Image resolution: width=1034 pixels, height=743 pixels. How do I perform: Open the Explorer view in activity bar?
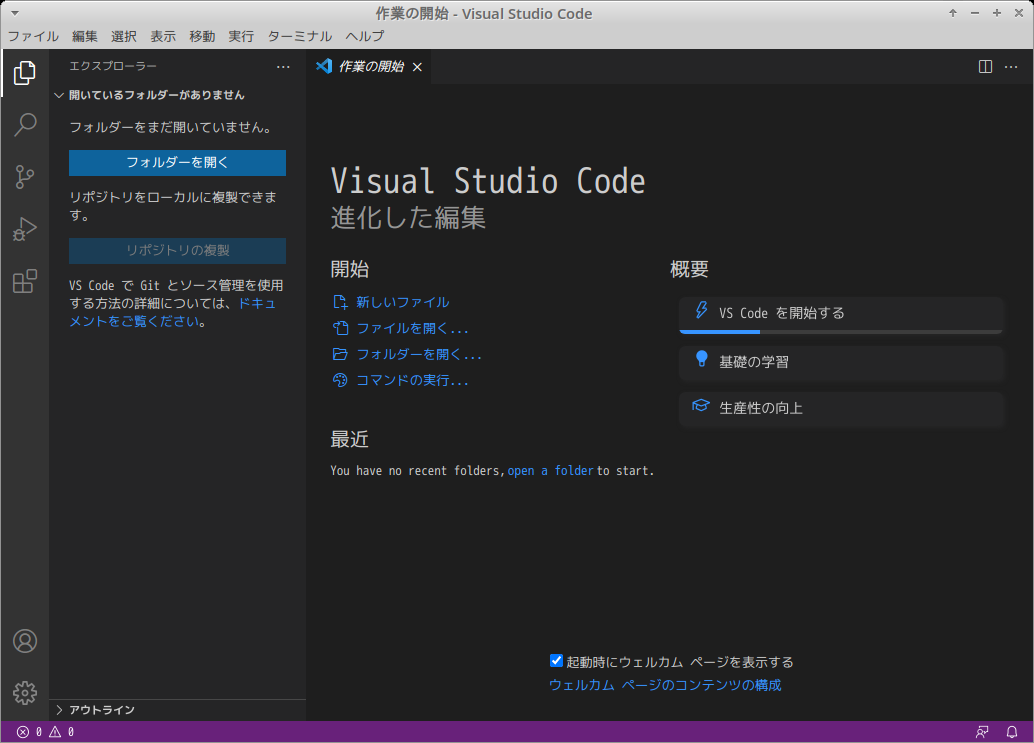[x=24, y=73]
